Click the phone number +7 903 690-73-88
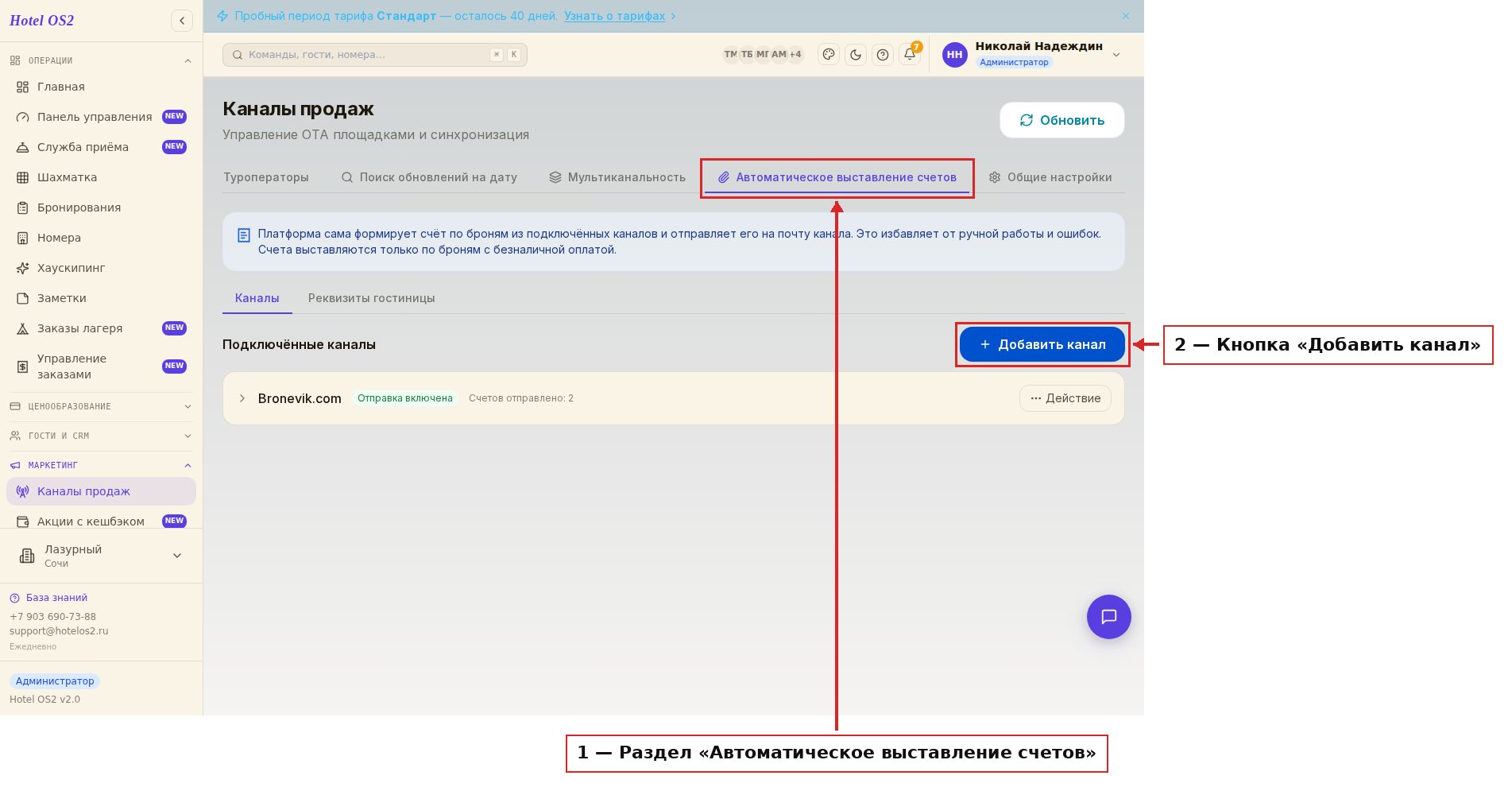Screen dimensions: 1512x791 (x=53, y=617)
